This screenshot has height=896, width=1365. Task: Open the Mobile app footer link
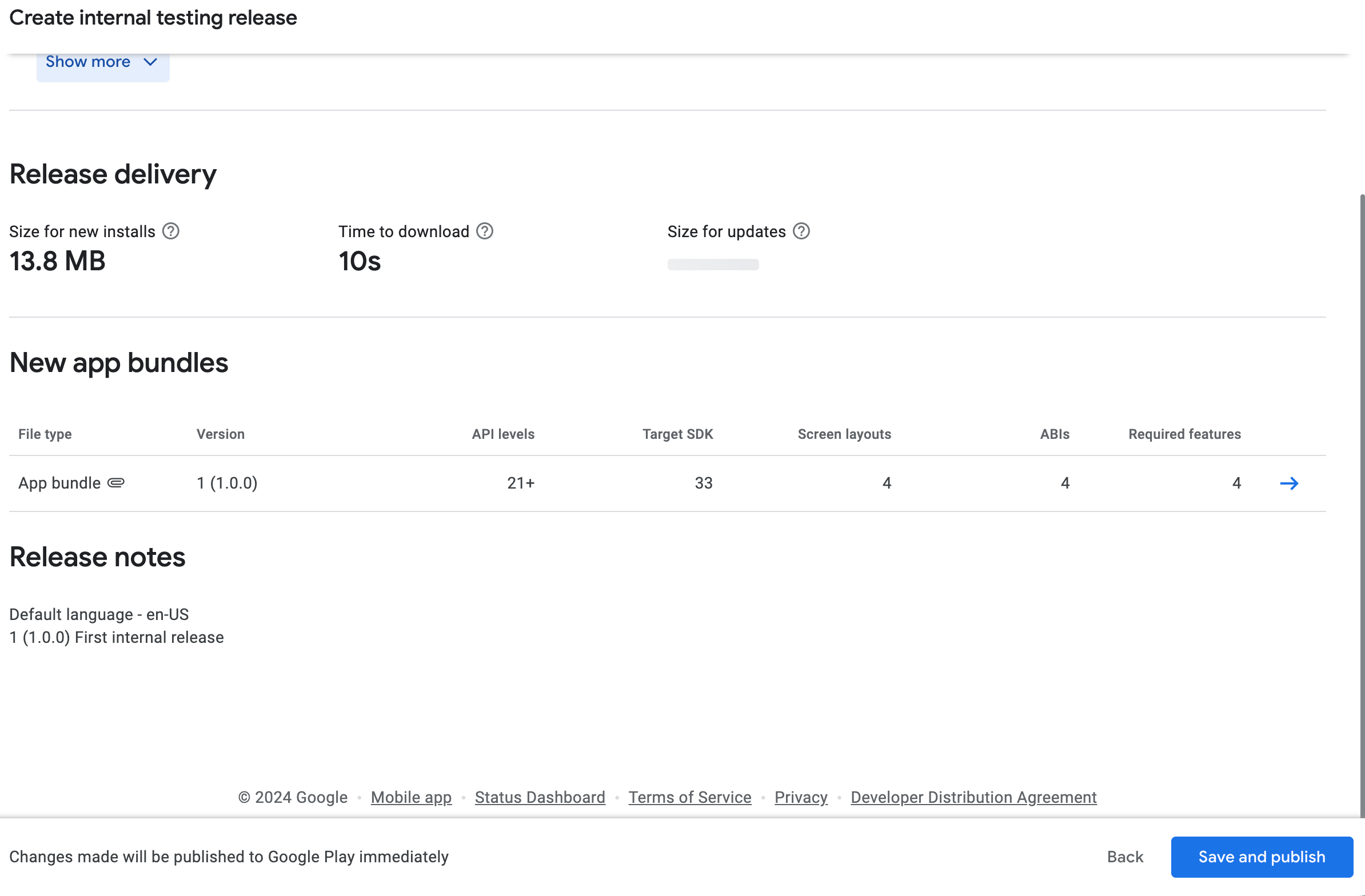coord(410,797)
